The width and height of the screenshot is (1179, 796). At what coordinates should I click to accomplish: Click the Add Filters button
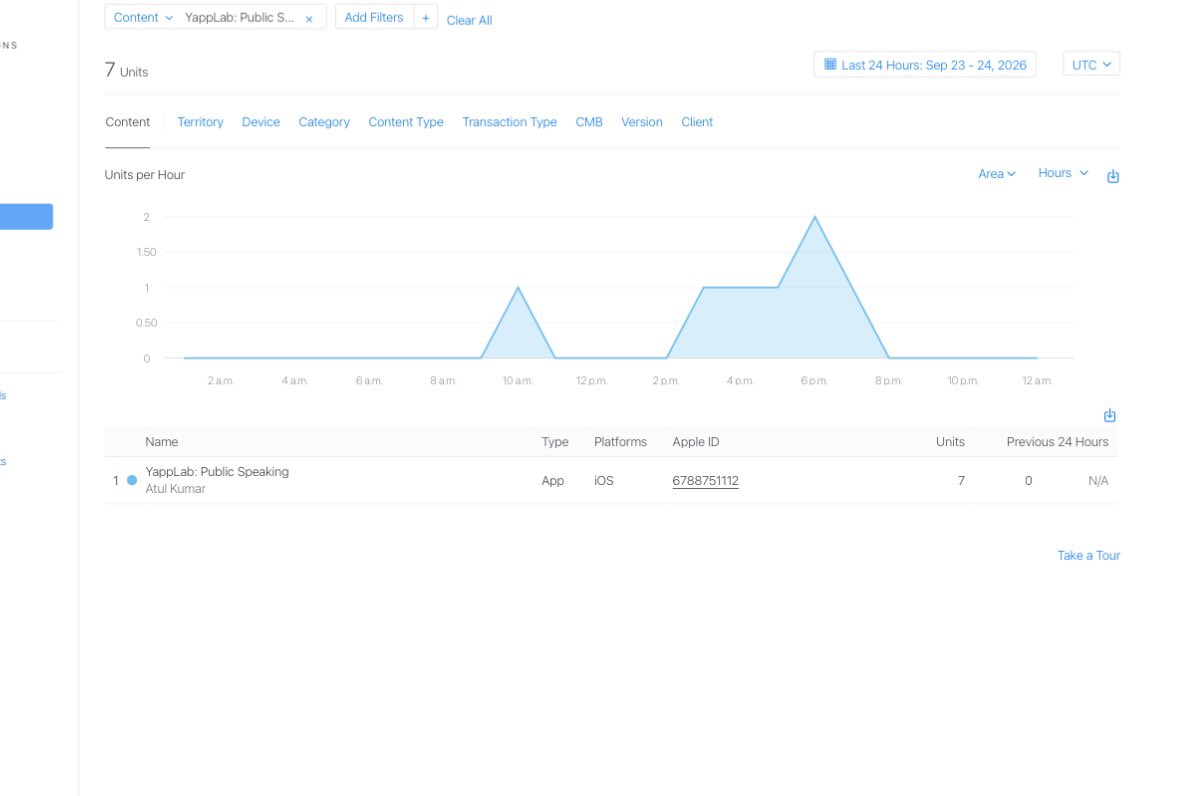[x=374, y=17]
